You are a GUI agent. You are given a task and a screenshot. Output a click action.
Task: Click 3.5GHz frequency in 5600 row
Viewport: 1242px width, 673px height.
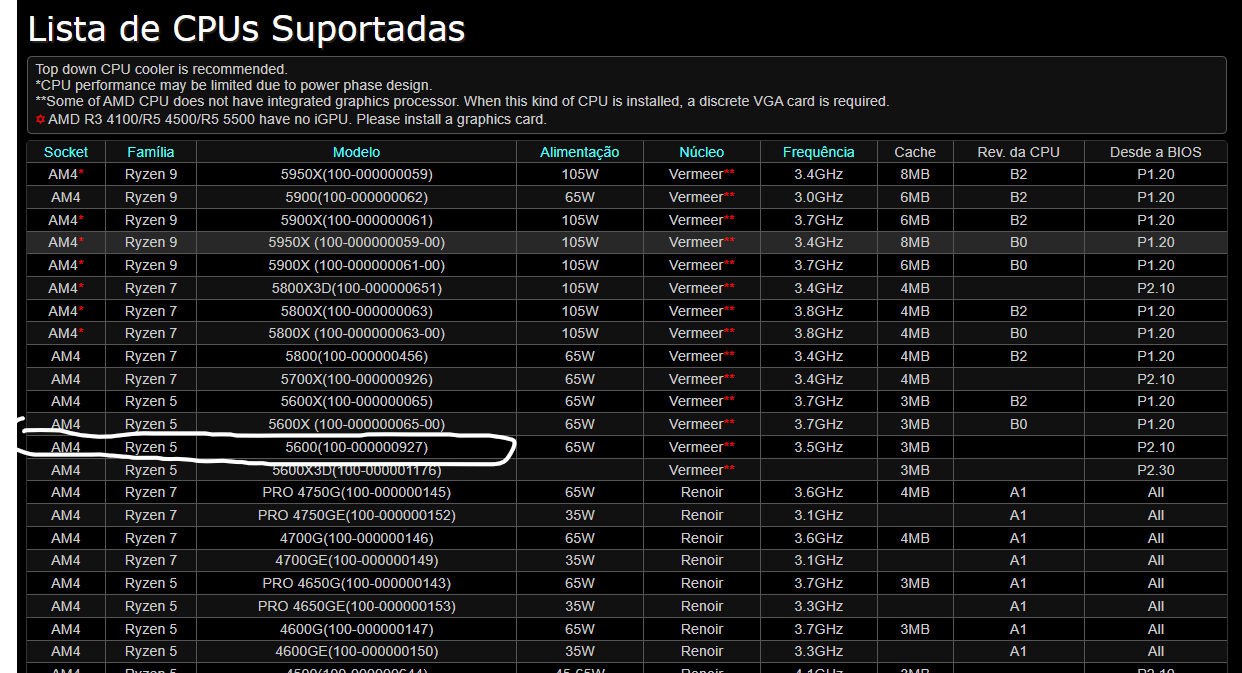point(819,447)
